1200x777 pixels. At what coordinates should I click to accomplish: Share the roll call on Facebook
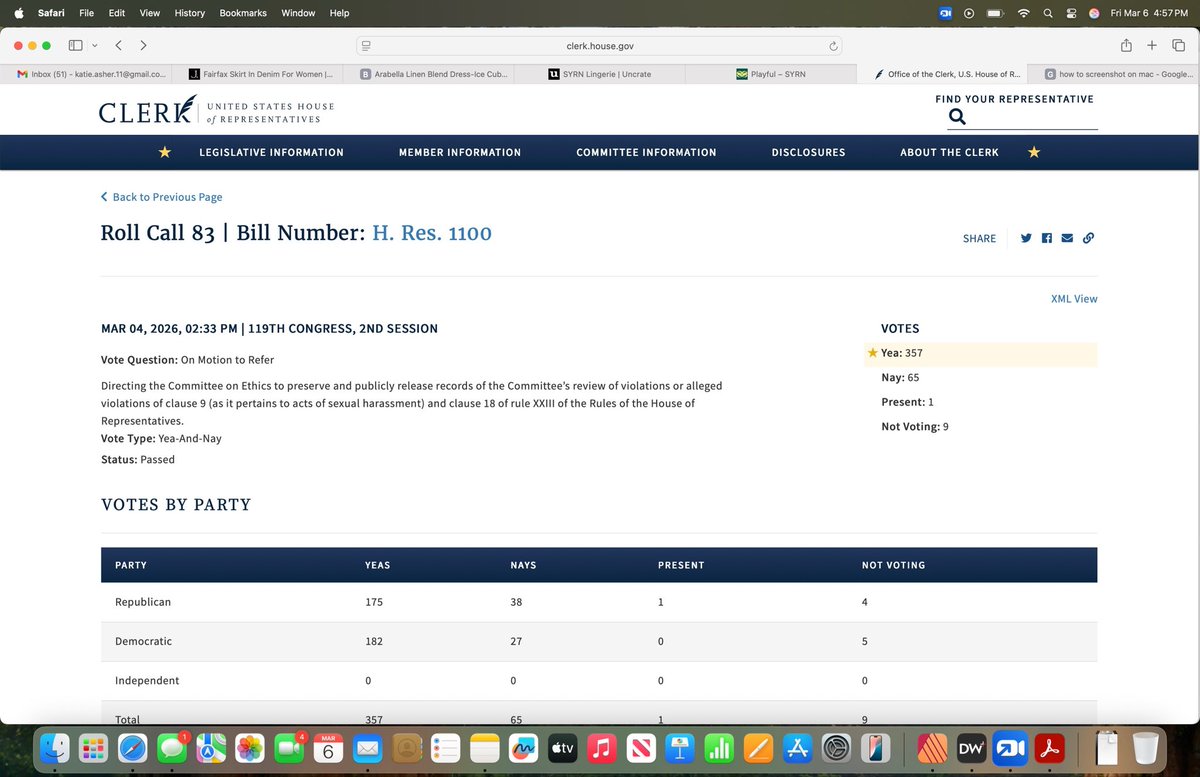1047,238
